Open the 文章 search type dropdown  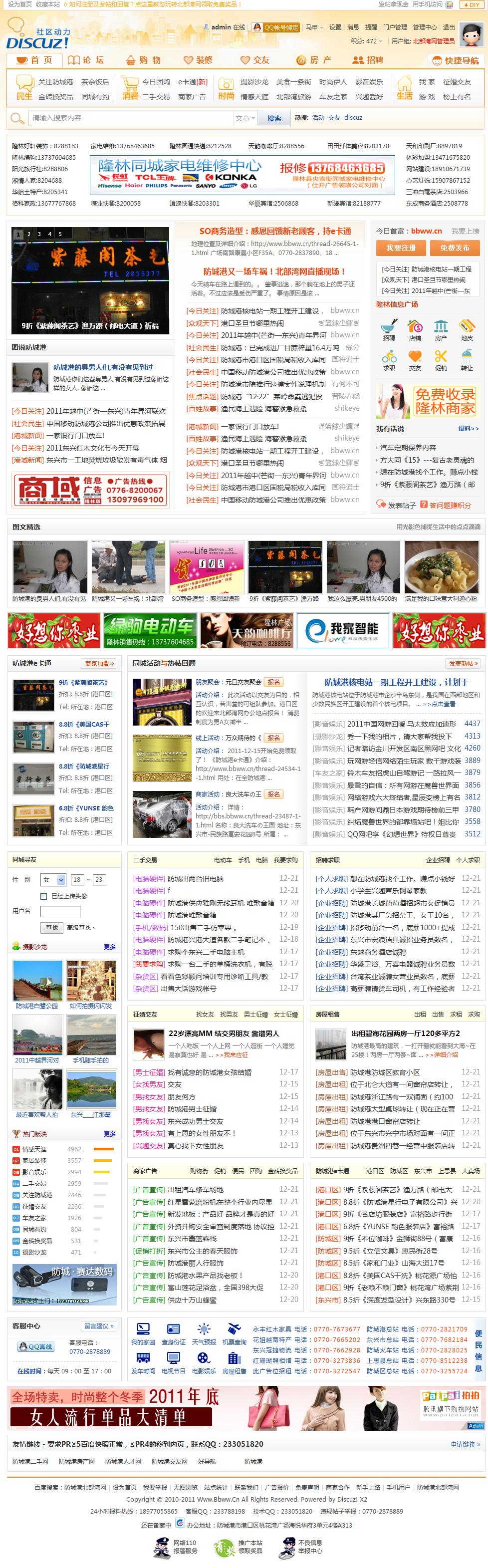tap(245, 118)
